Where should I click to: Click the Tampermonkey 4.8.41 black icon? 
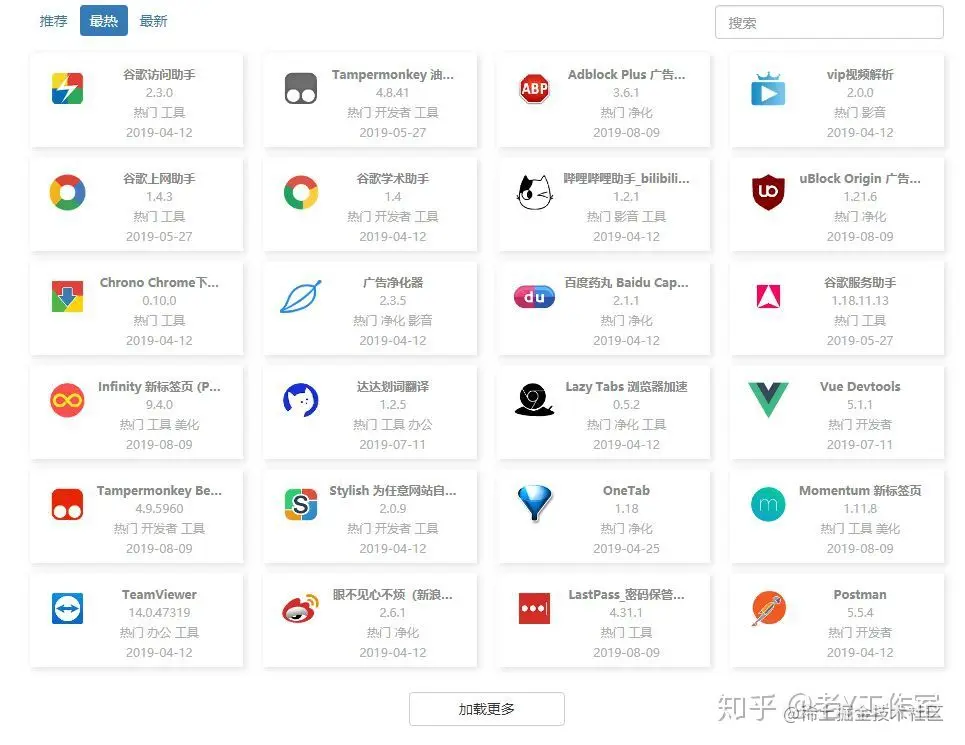(x=301, y=89)
